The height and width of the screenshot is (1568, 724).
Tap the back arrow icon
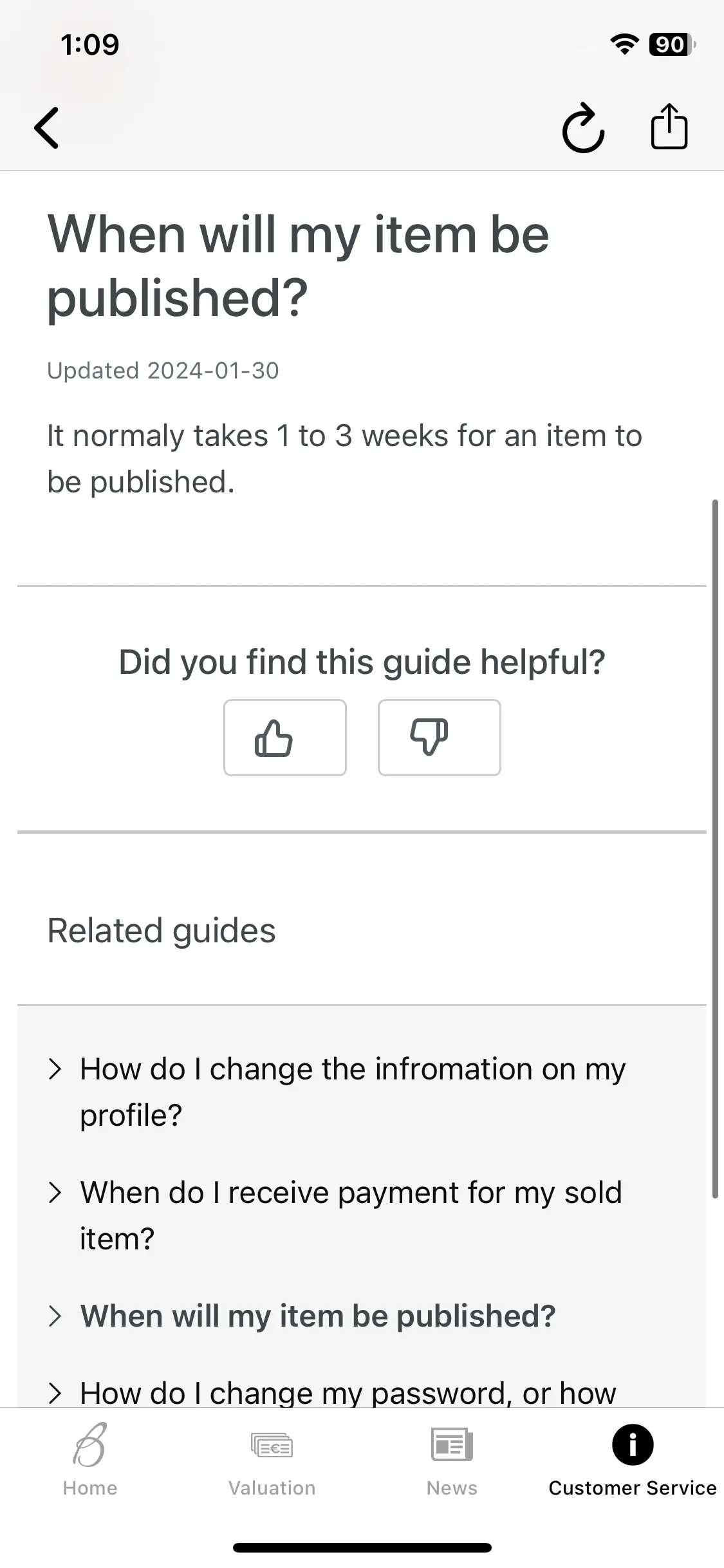(46, 127)
